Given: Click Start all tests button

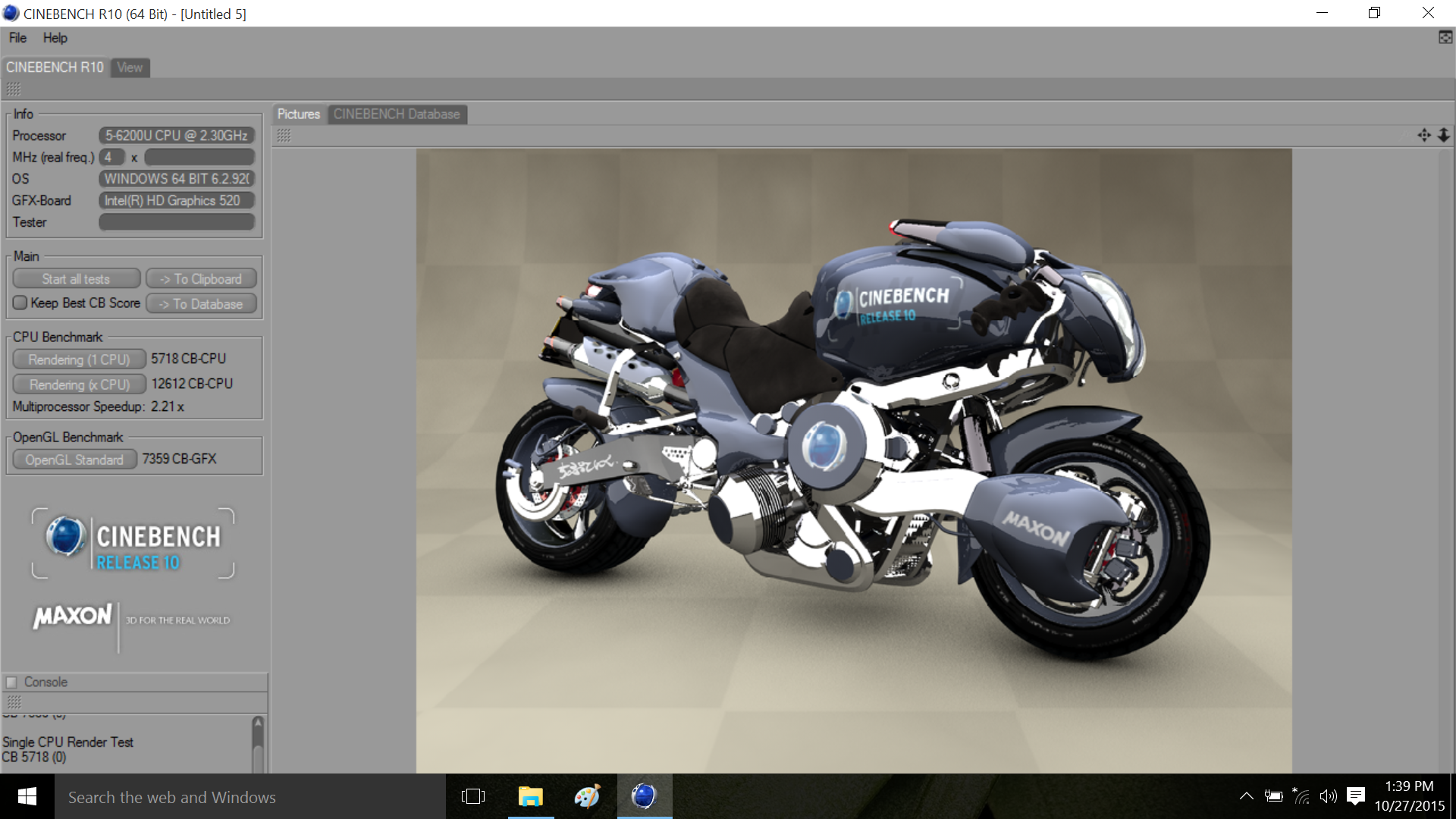Looking at the screenshot, I should coord(76,279).
